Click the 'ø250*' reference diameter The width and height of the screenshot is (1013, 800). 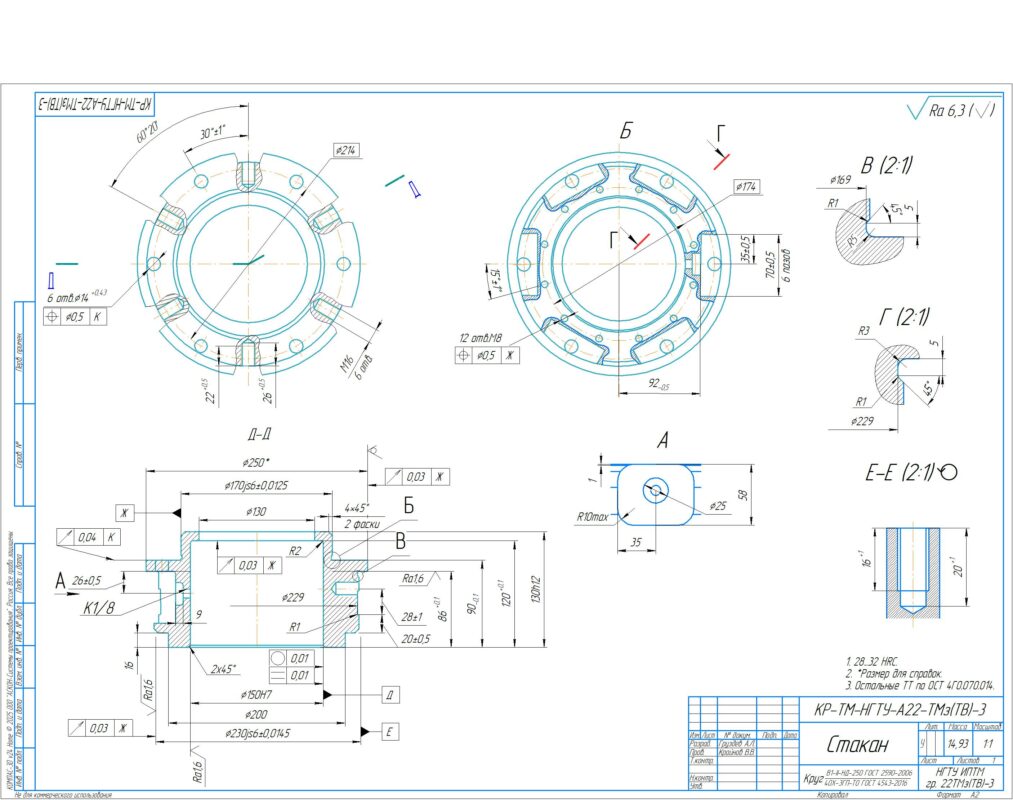pyautogui.click(x=256, y=463)
